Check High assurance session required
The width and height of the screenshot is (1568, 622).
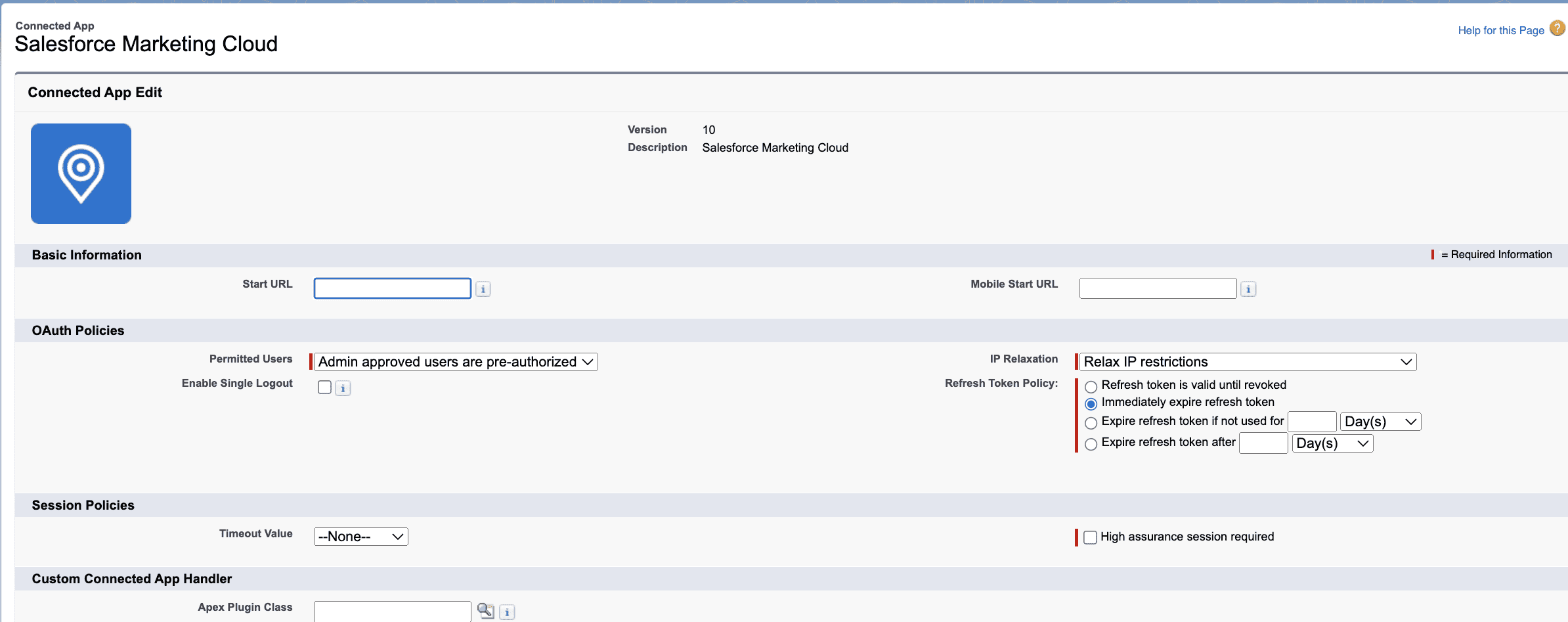click(1090, 537)
